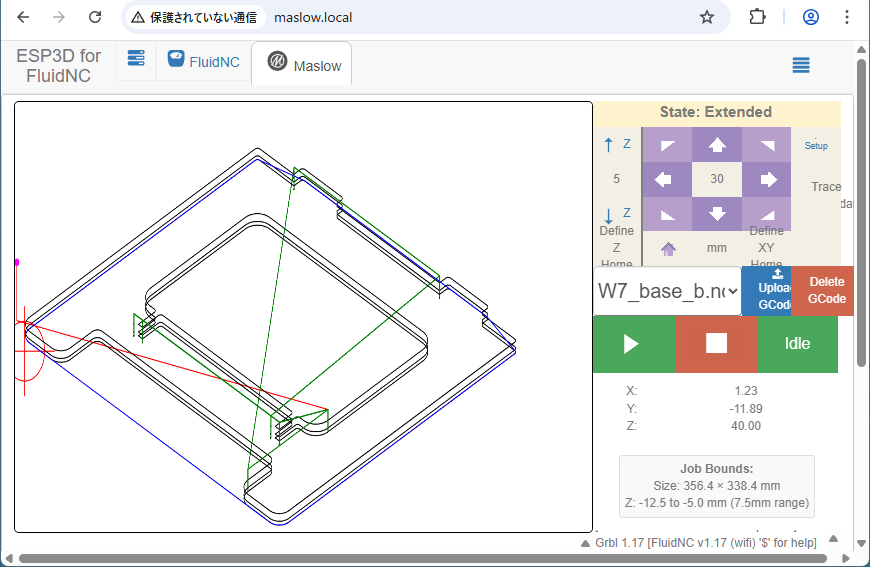Click Upload GCode button
The height and width of the screenshot is (567, 870).
coord(766,291)
